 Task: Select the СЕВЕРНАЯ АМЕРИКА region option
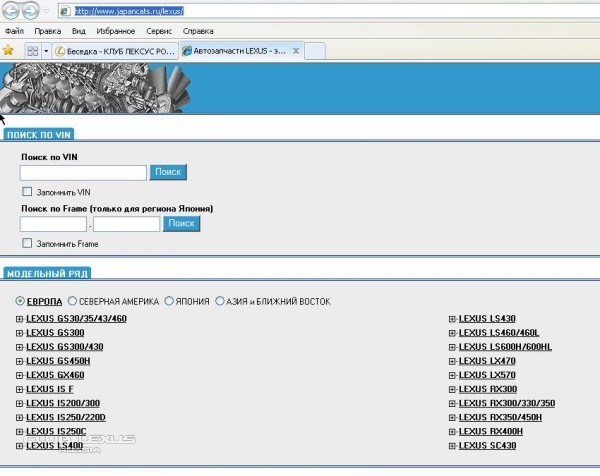click(x=73, y=301)
